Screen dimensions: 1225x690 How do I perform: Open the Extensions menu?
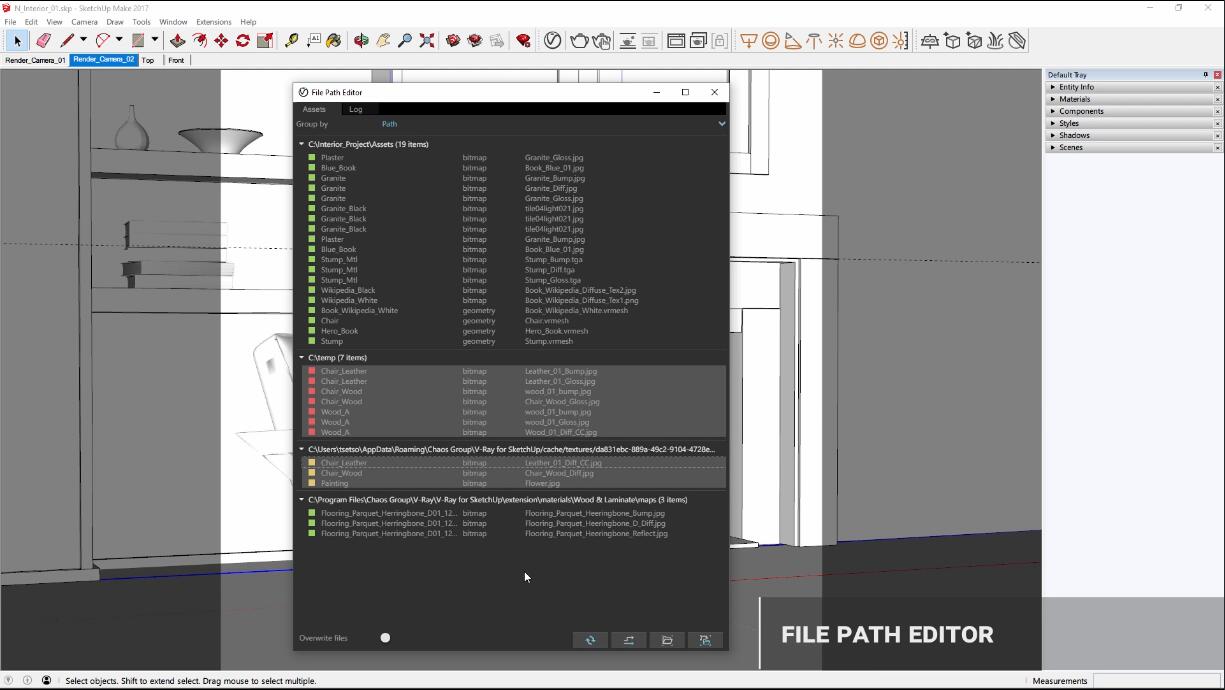213,22
